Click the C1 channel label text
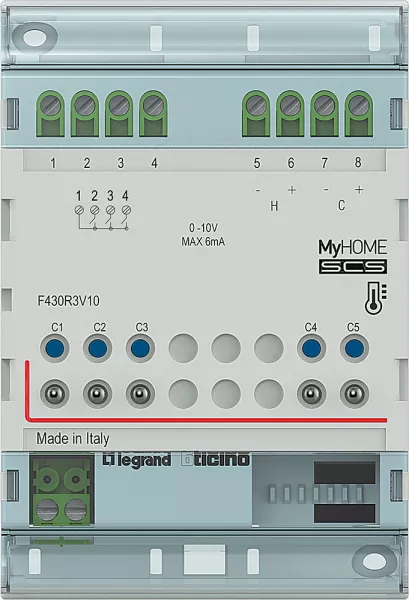409x600 pixels. click(57, 328)
